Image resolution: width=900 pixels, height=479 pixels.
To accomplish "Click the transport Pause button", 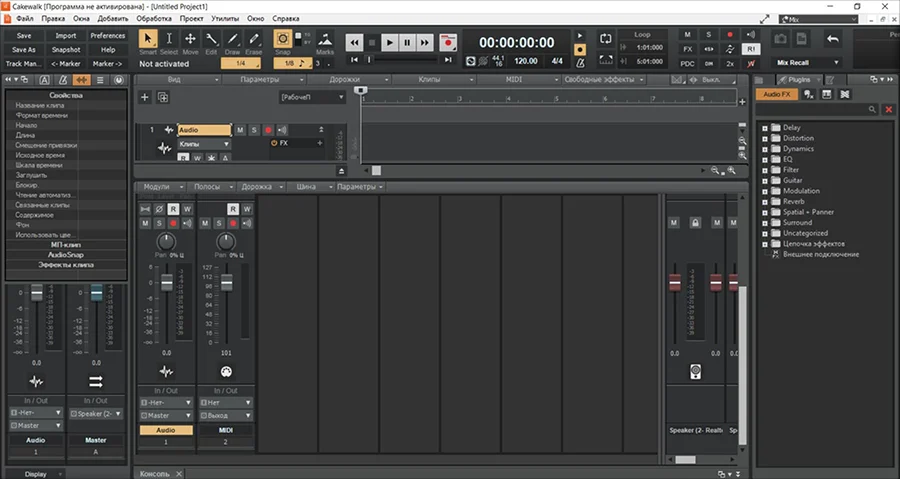I will coord(407,42).
